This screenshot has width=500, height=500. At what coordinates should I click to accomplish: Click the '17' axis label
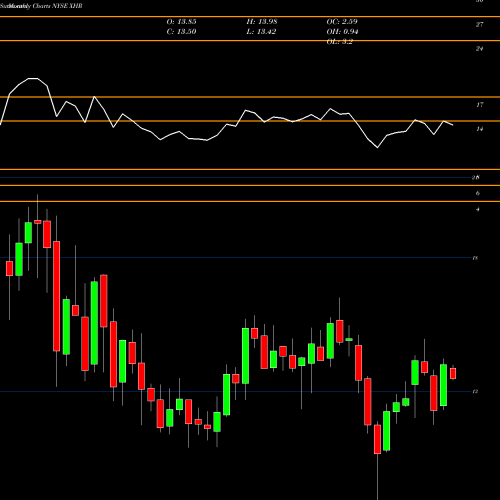(479, 105)
